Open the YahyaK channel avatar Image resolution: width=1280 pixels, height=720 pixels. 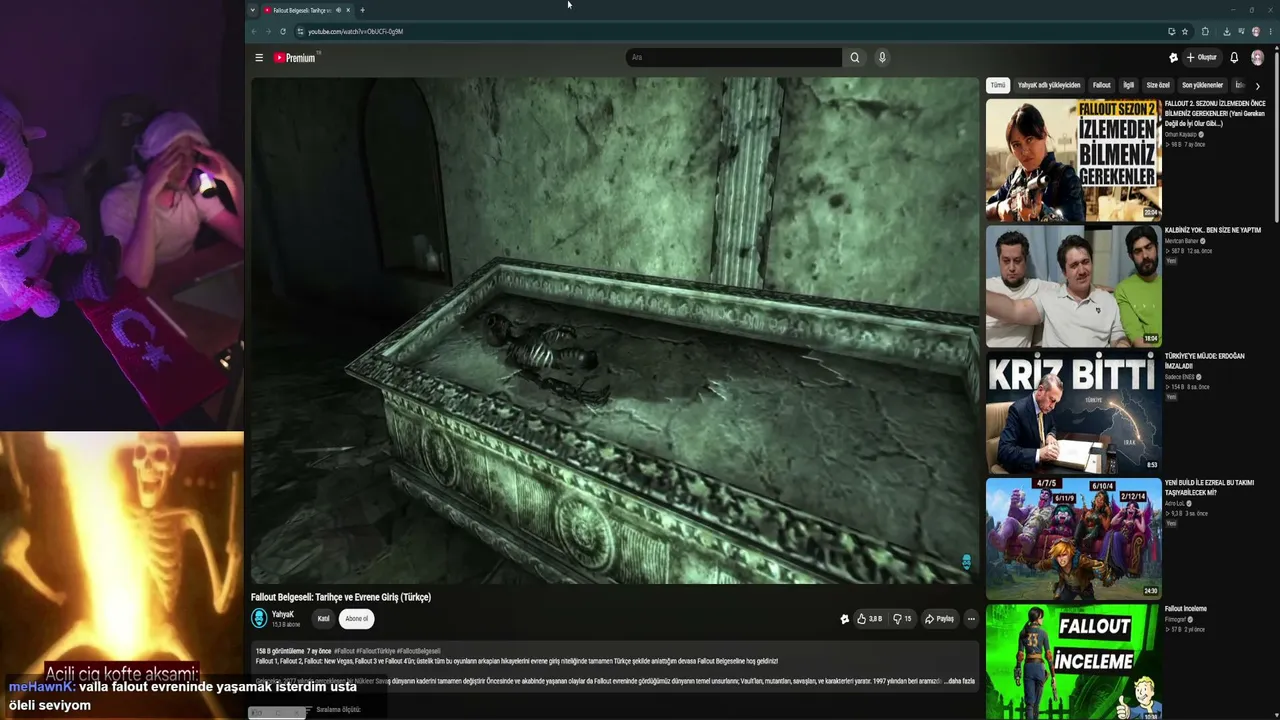[259, 619]
